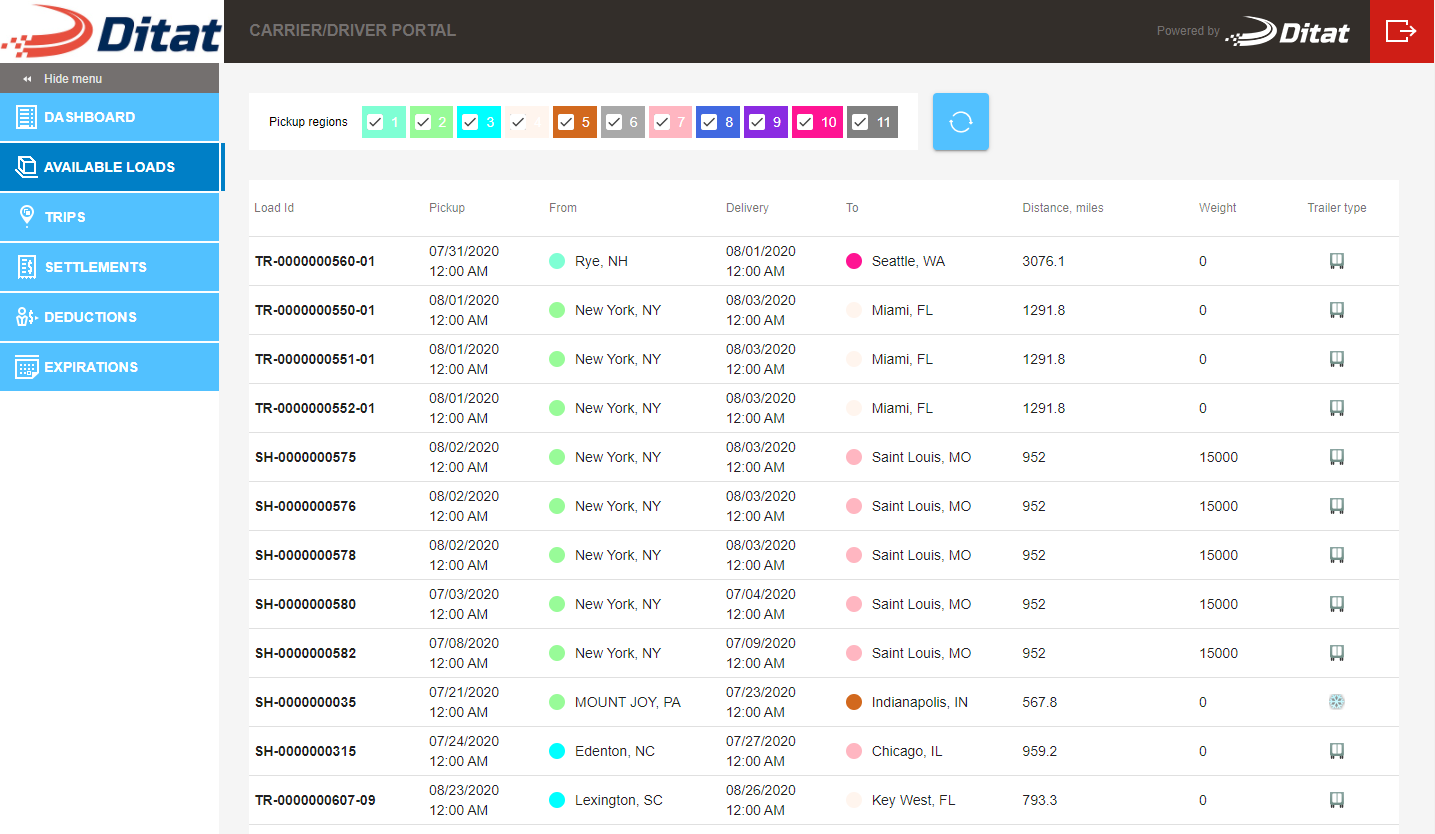Uncheck pickup region 1 checkbox
Image resolution: width=1435 pixels, height=834 pixels.
[x=375, y=122]
